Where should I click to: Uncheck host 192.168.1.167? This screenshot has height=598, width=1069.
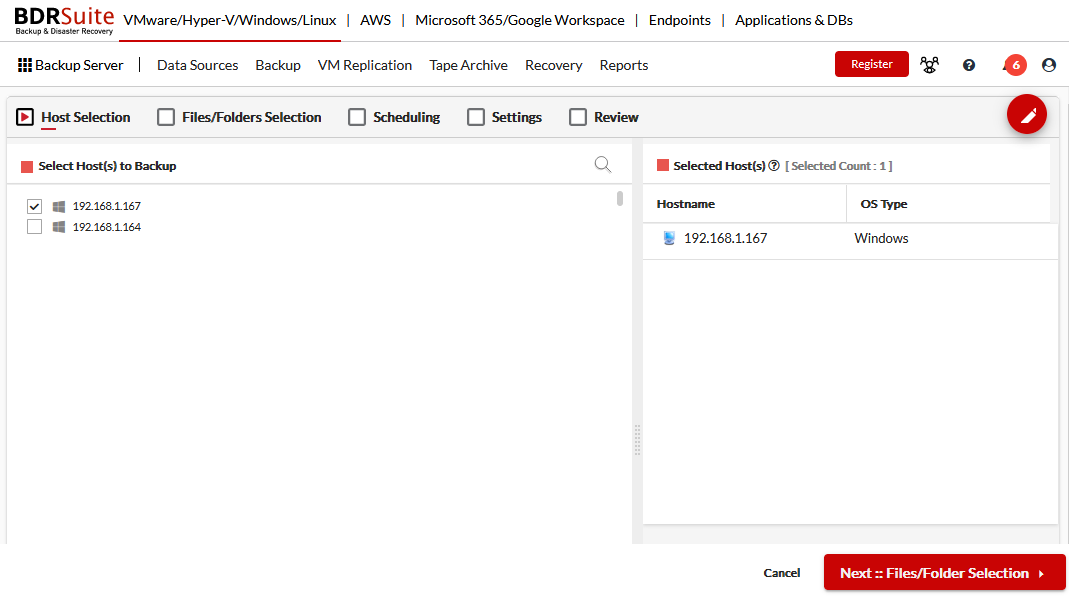click(x=34, y=206)
